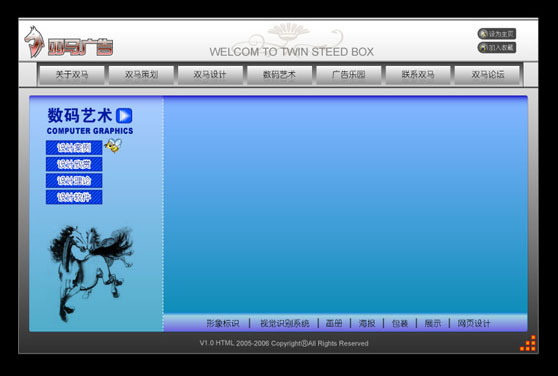Open the 双马策划 navigation tab
Viewport: 558px width, 376px height.
point(141,75)
